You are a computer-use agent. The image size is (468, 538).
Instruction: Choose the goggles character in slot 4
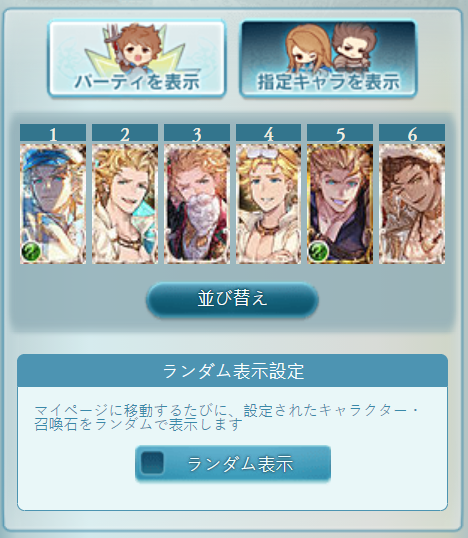pyautogui.click(x=269, y=204)
